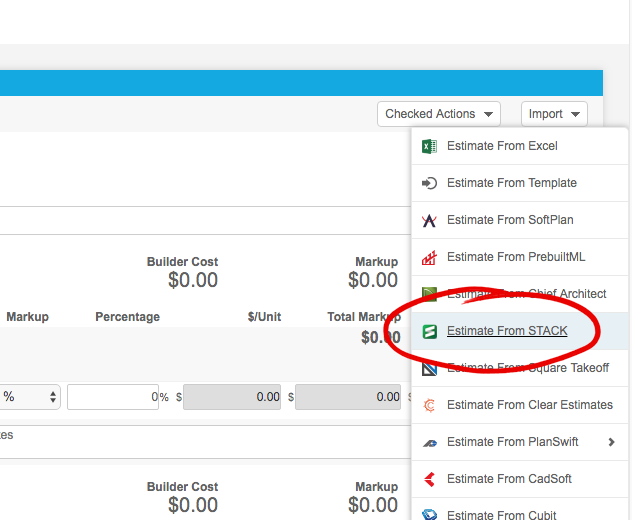Click the blue Cubit icon
The image size is (632, 520).
[x=429, y=514]
